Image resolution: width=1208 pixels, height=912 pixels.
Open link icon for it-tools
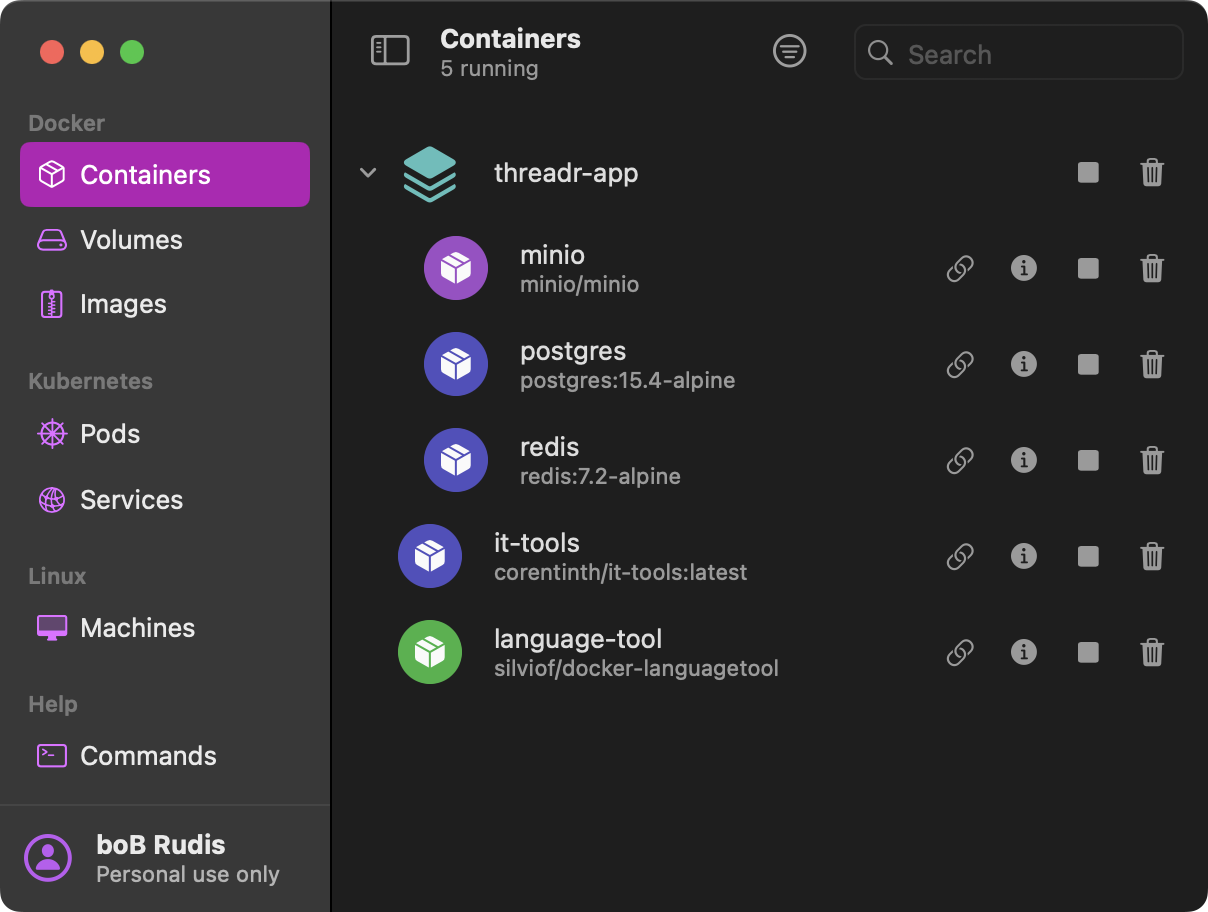coord(960,556)
